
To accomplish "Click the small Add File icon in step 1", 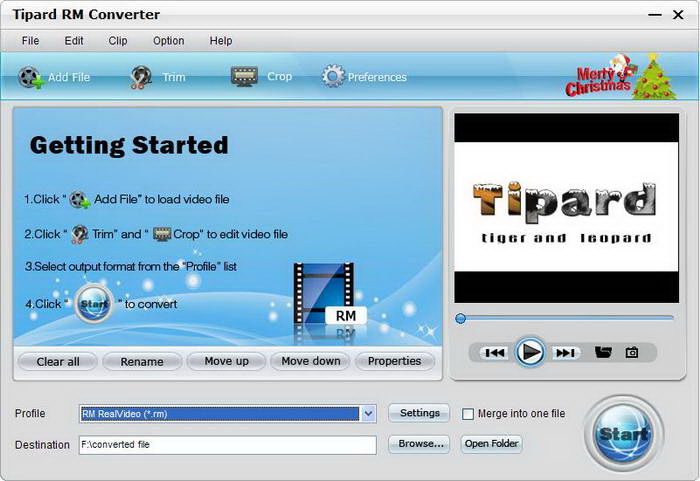I will click(x=80, y=200).
